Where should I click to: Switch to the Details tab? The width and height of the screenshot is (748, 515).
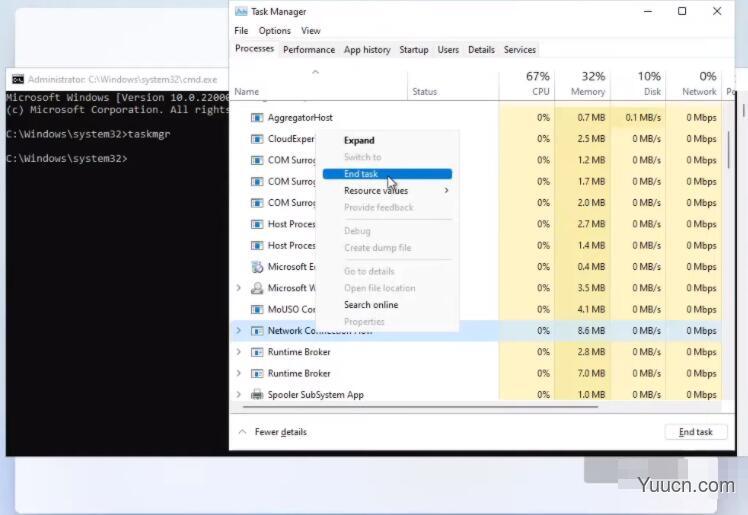pyautogui.click(x=481, y=50)
